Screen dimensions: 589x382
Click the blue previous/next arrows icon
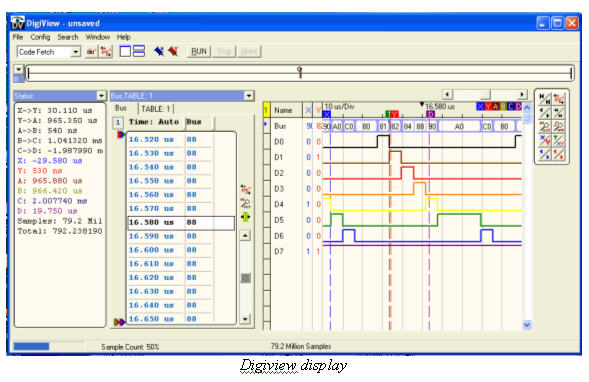[544, 154]
